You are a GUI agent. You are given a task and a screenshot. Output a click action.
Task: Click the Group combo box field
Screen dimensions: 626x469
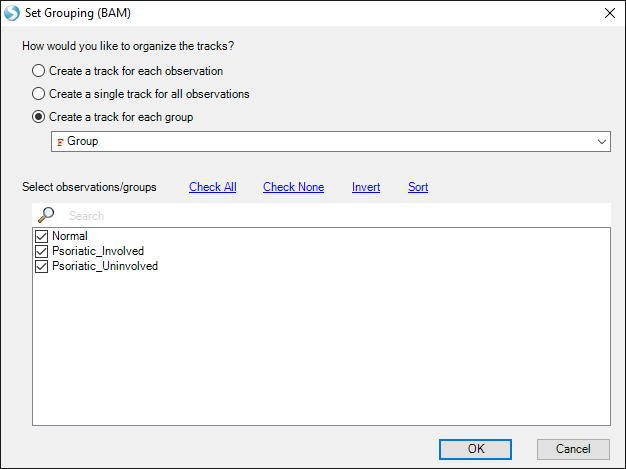331,142
